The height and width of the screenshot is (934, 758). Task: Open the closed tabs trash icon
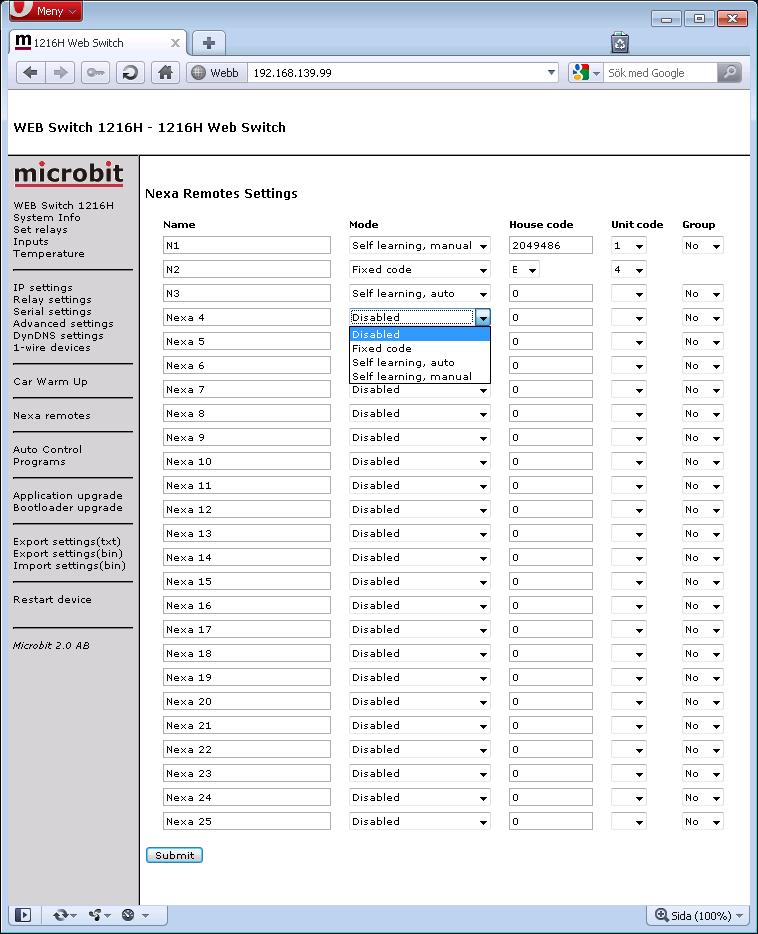(620, 43)
